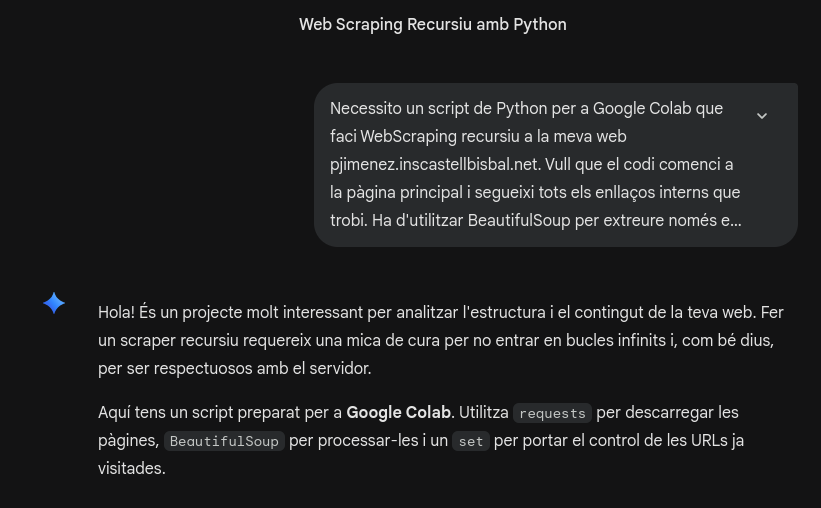The height and width of the screenshot is (508, 821).
Task: Click the bold 'Google Colab' text in the response
Action: pos(398,413)
